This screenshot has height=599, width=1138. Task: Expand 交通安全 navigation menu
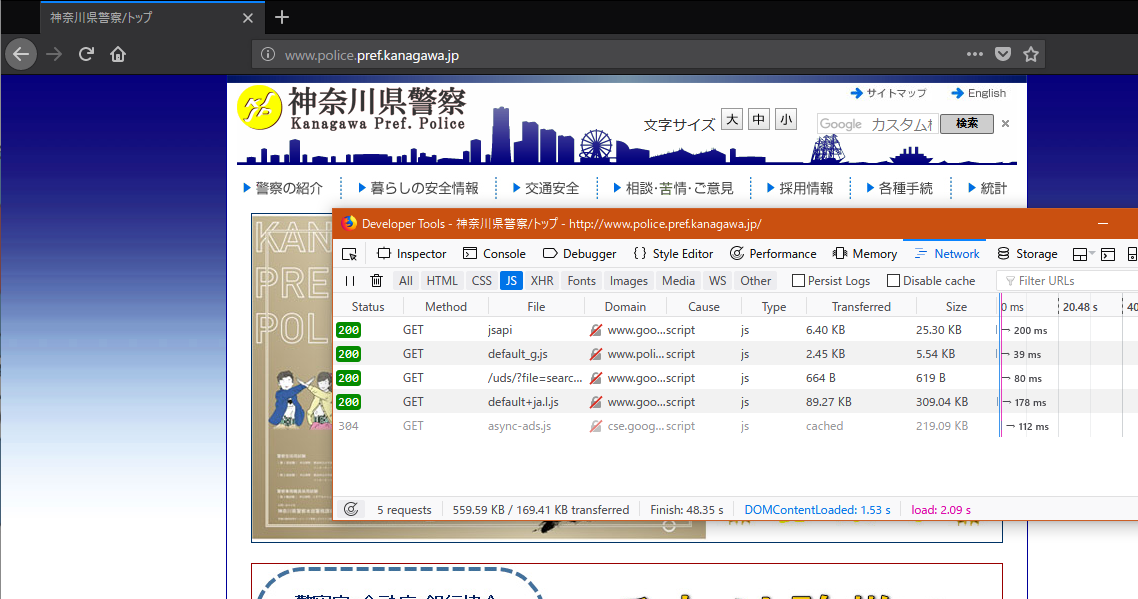(x=546, y=188)
